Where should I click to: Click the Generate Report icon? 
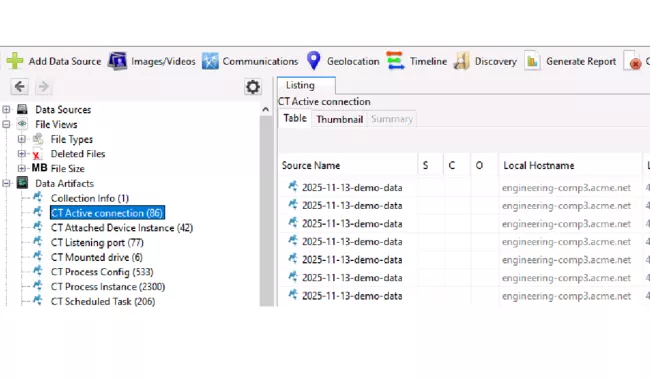click(x=532, y=61)
